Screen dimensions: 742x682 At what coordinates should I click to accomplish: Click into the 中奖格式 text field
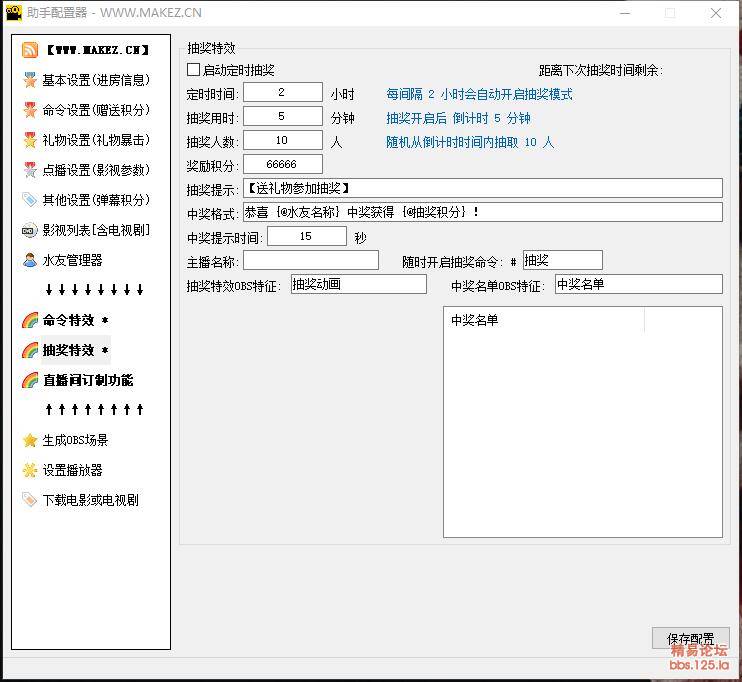coord(483,213)
